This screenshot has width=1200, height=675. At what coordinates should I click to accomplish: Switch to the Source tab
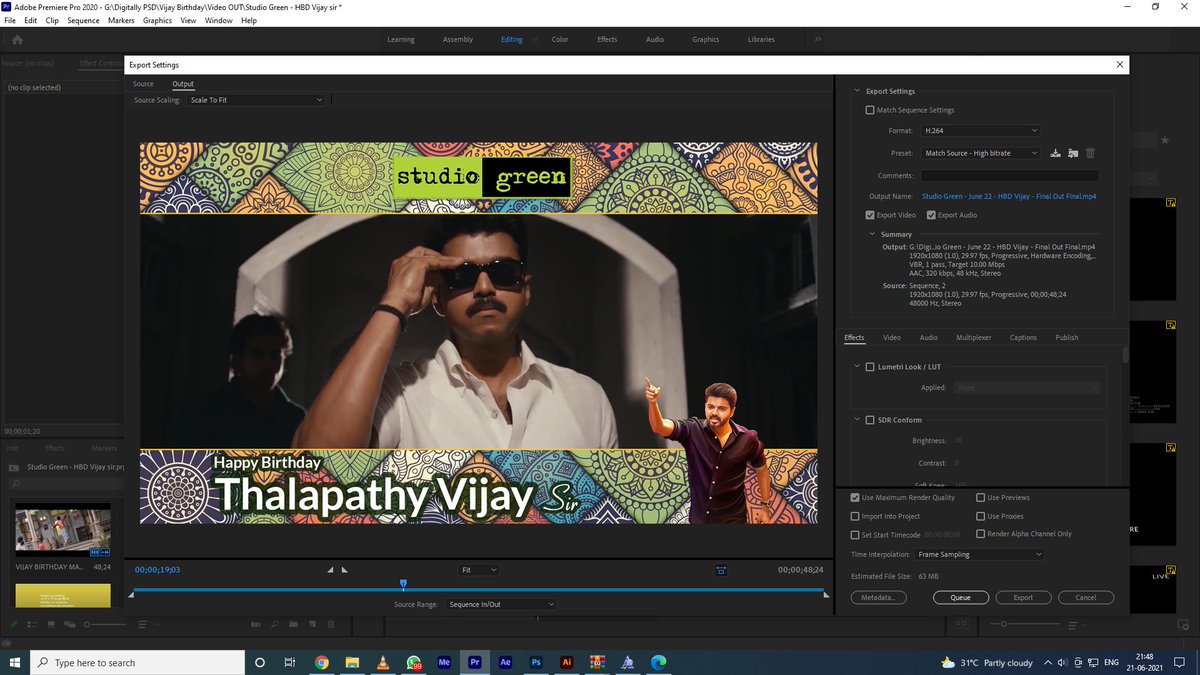click(x=143, y=84)
